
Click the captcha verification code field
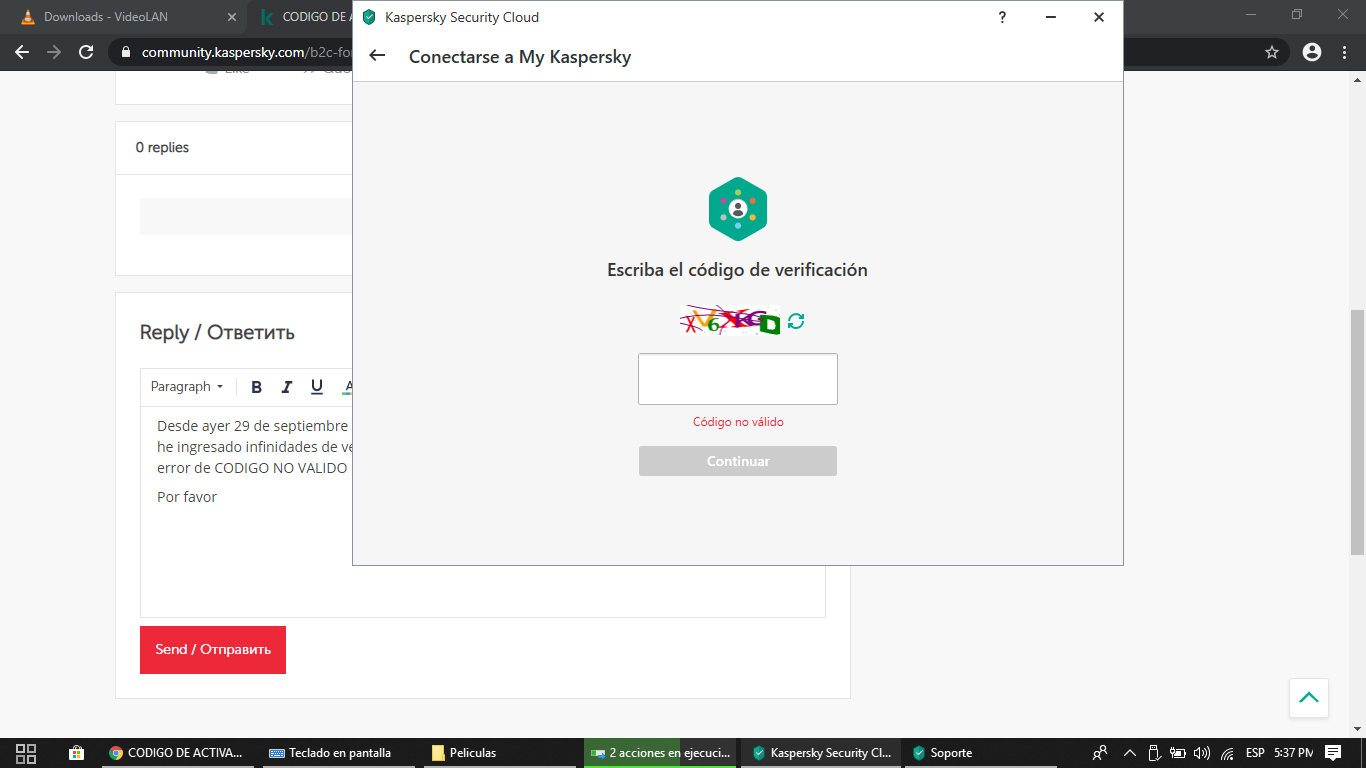(738, 379)
